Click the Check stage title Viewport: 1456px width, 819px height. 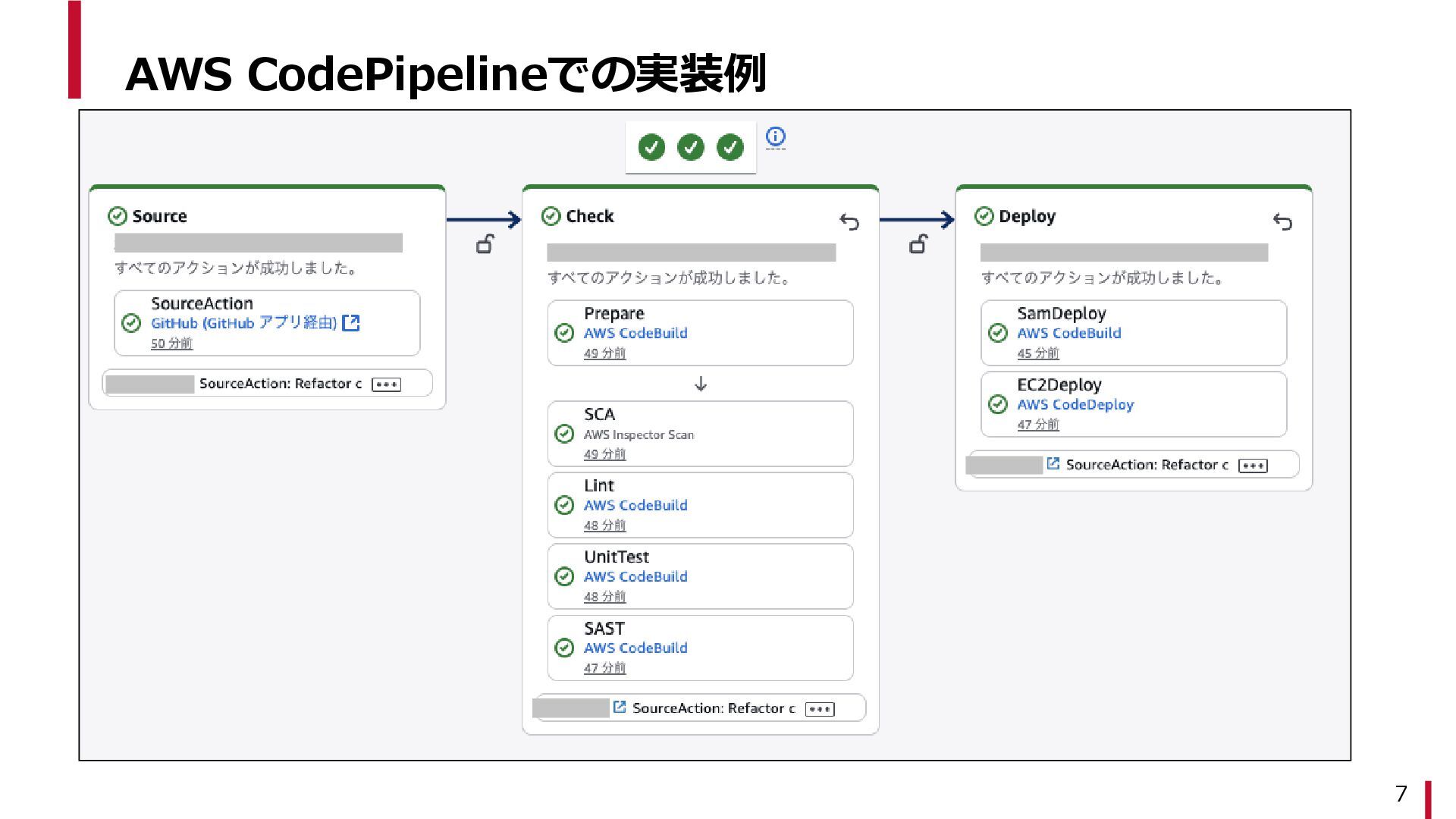pyautogui.click(x=589, y=216)
